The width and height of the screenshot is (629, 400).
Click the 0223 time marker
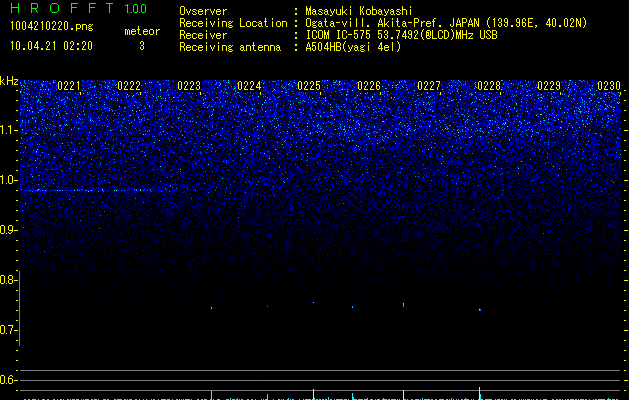(x=189, y=86)
